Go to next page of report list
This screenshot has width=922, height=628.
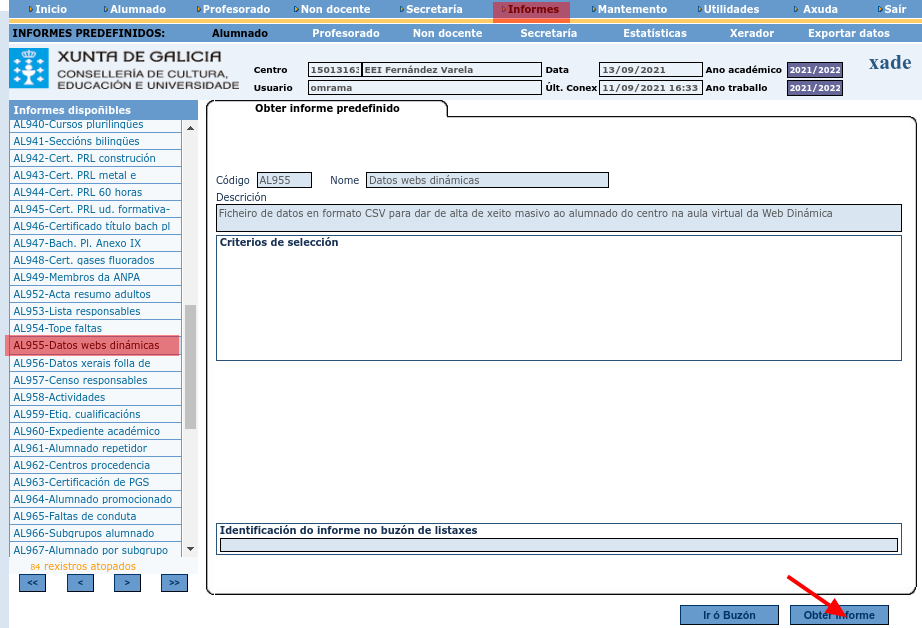pos(127,582)
